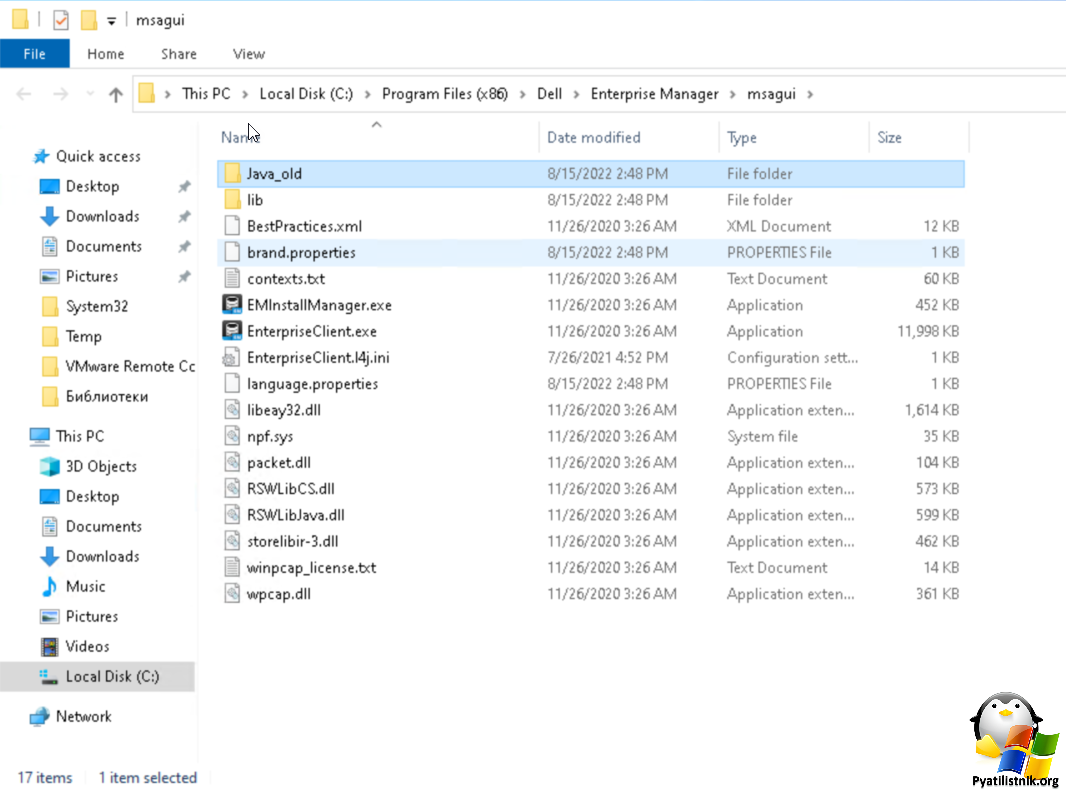
Task: Click the libeay32.dll file icon
Action: [232, 410]
